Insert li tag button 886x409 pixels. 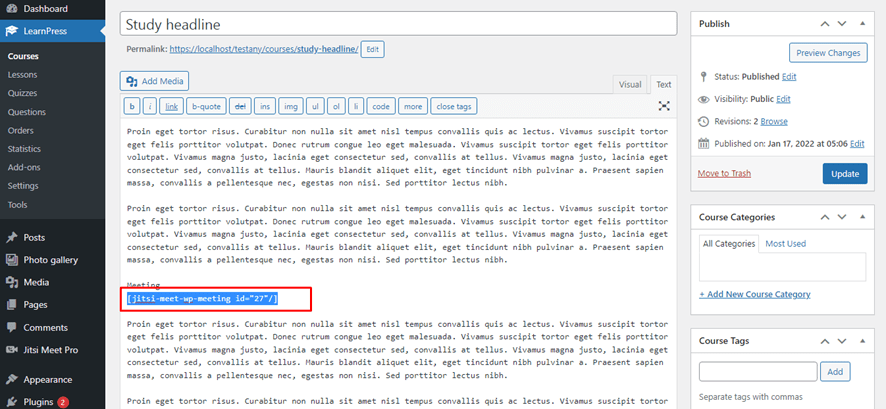356,106
